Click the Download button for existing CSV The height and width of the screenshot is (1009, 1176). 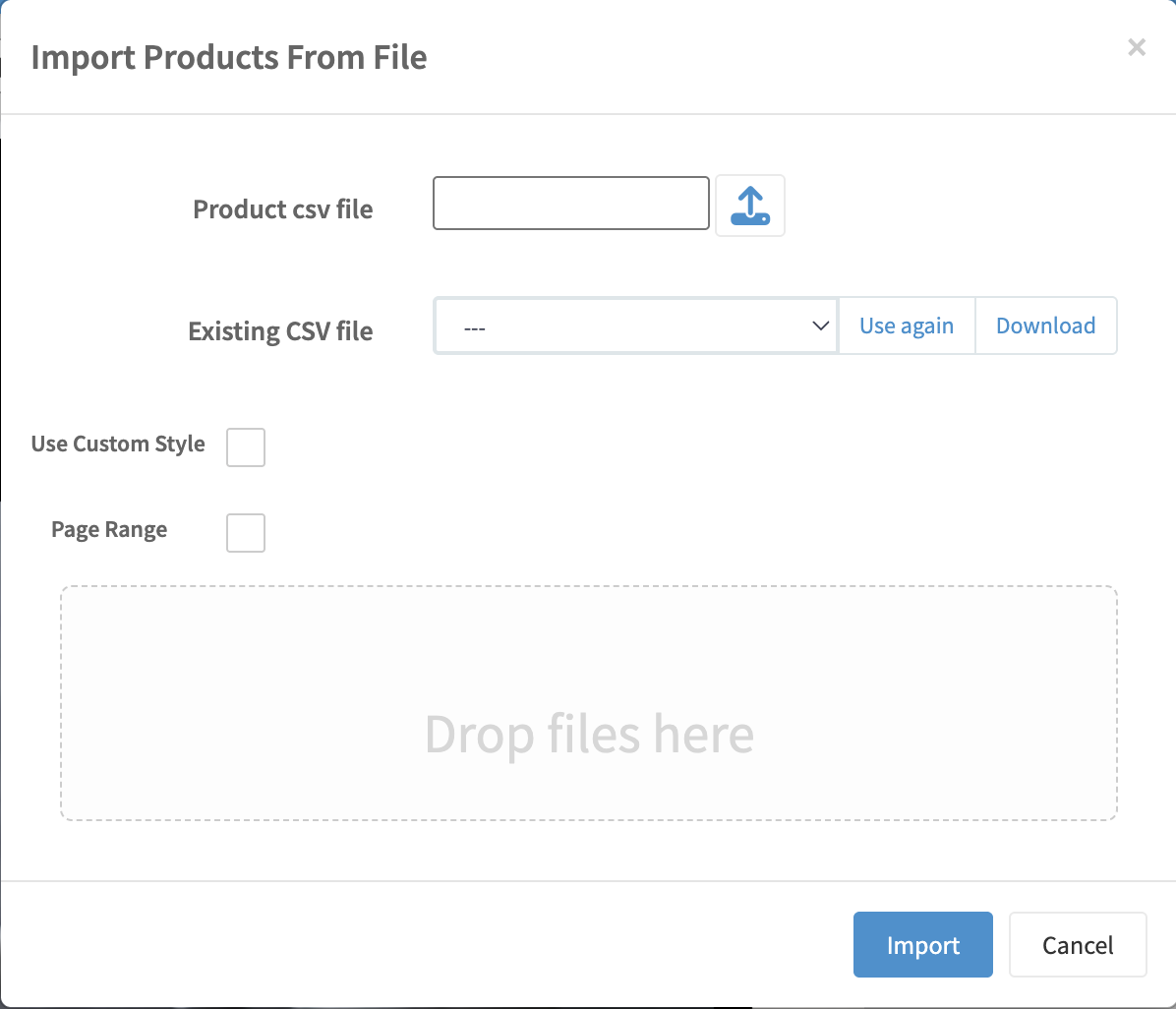click(x=1045, y=326)
